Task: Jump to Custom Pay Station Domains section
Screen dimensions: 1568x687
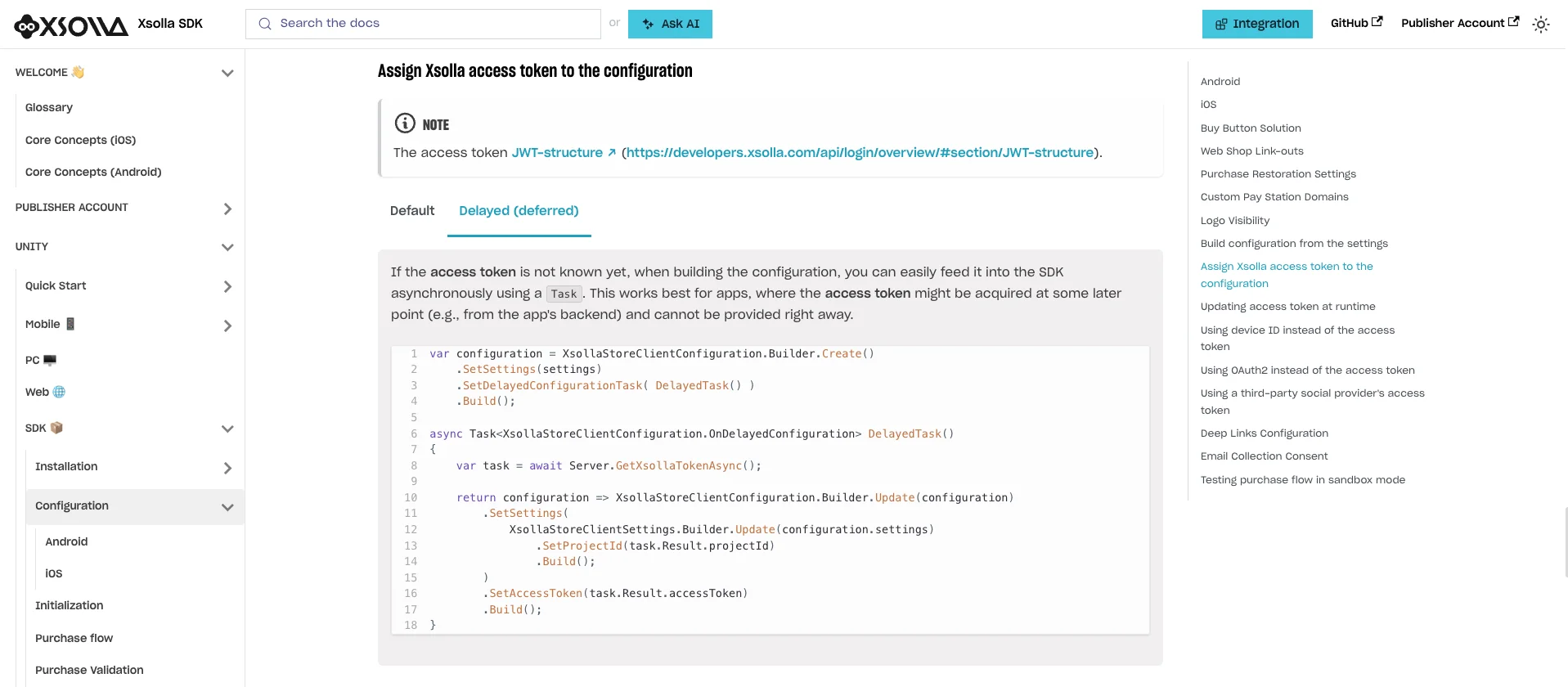Action: click(1274, 197)
